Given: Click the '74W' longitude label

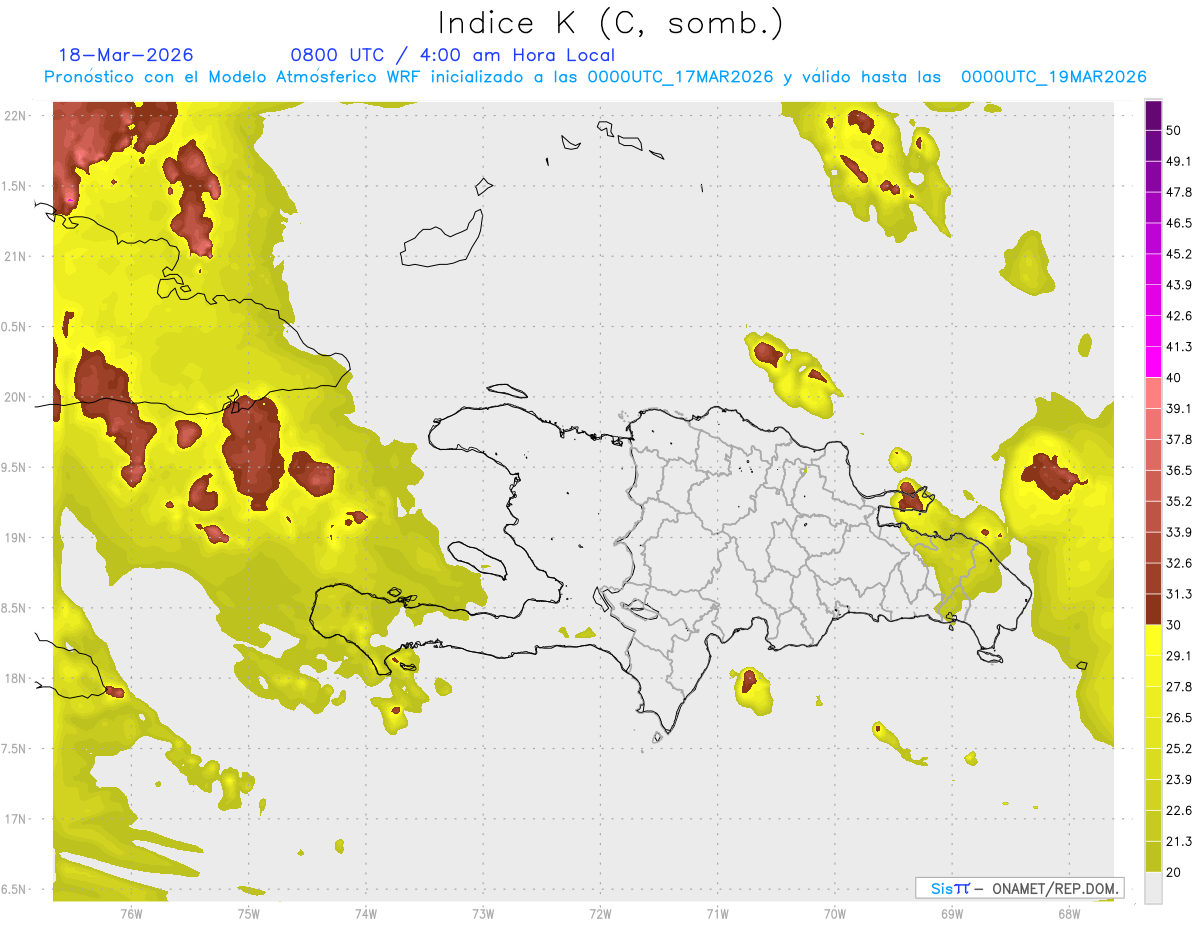Looking at the screenshot, I should 366,913.
